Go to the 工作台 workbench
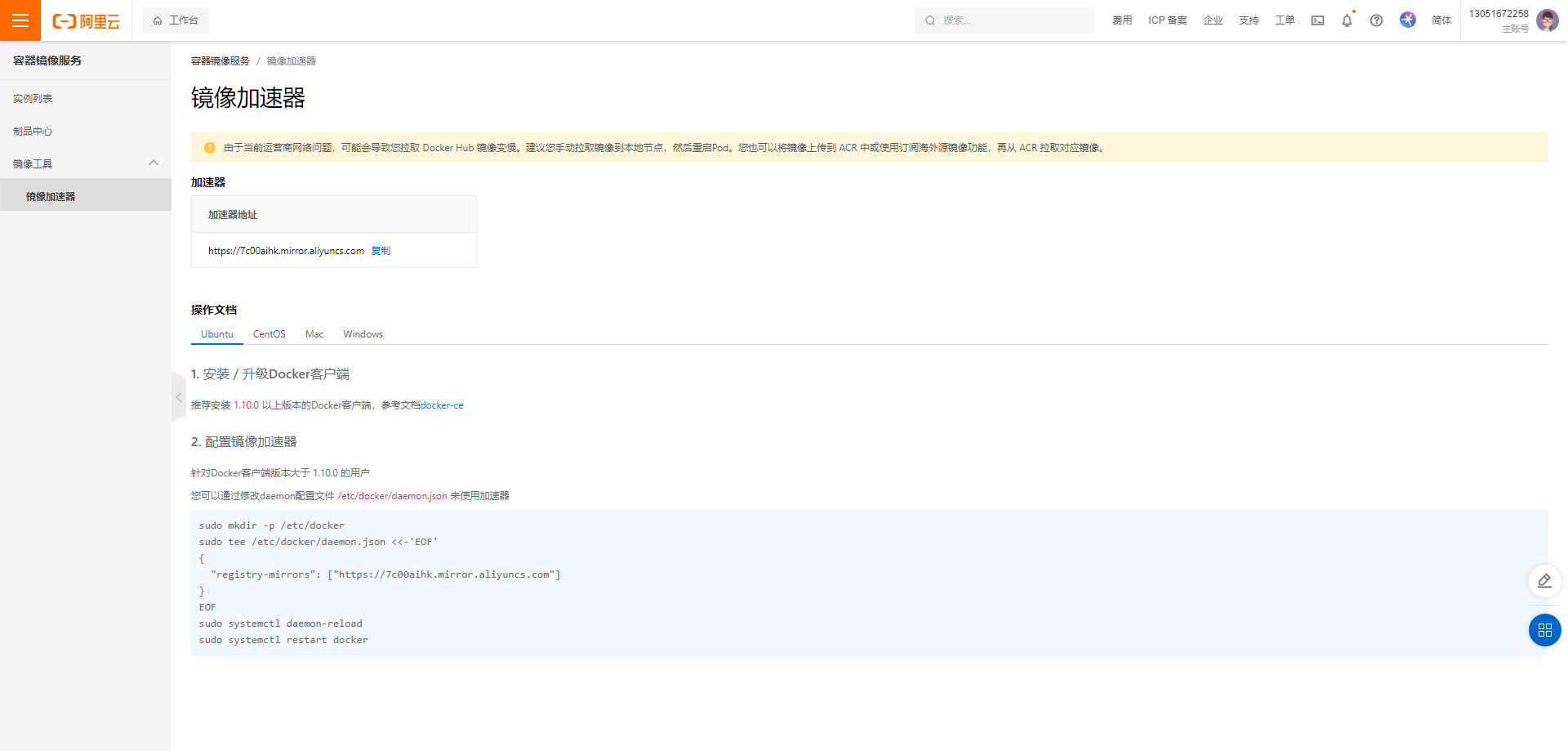This screenshot has width=1568, height=751. click(176, 20)
